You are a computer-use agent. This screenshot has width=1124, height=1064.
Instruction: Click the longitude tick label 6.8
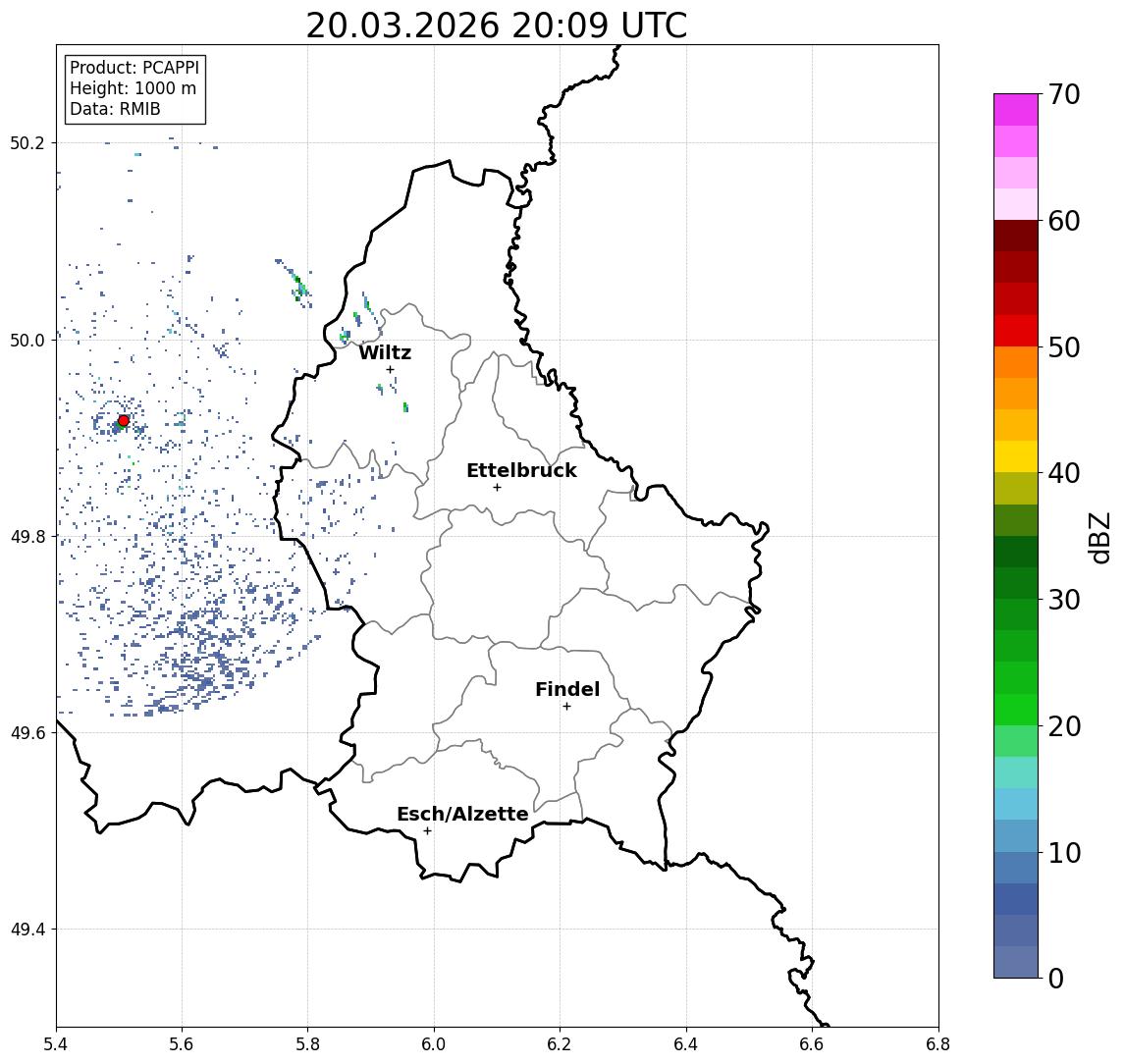pos(937,1044)
